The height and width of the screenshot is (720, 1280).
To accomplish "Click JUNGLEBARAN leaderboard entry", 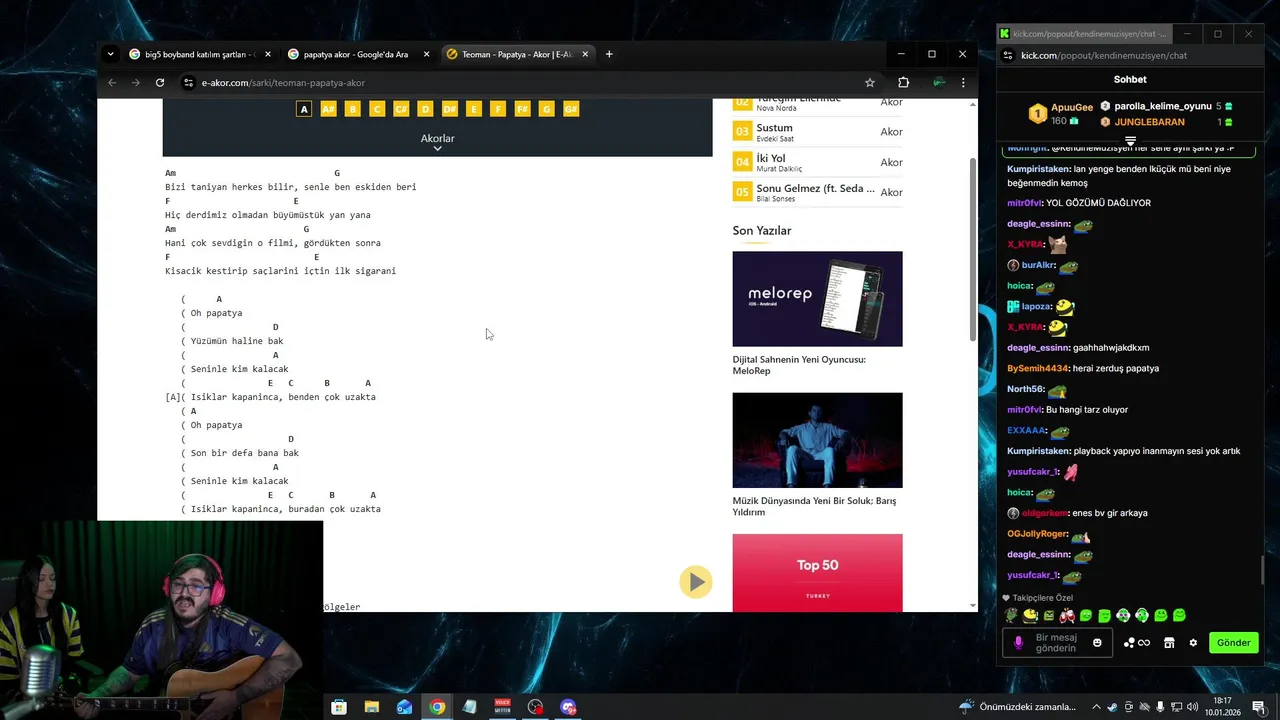I will 1167,122.
